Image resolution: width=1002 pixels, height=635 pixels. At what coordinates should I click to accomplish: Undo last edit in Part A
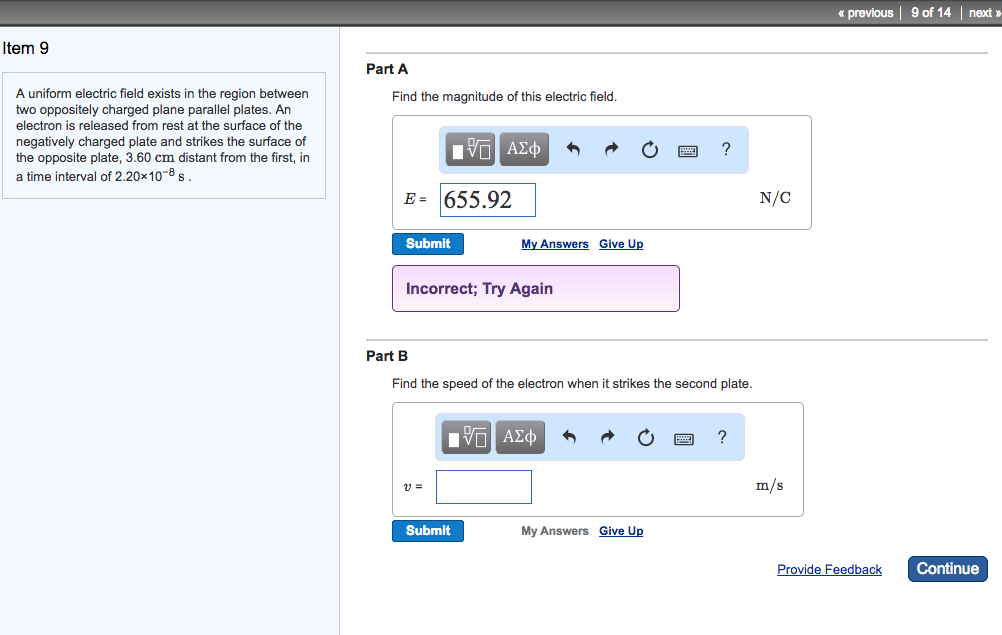[573, 149]
